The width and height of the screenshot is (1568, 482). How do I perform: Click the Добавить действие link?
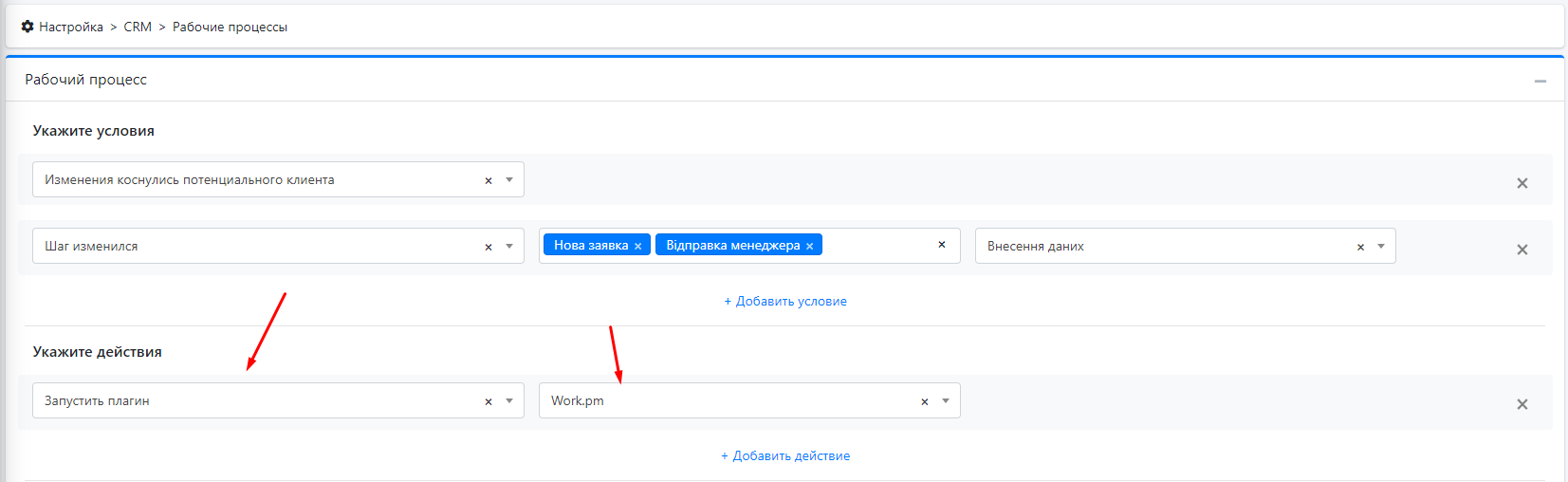pyautogui.click(x=785, y=455)
